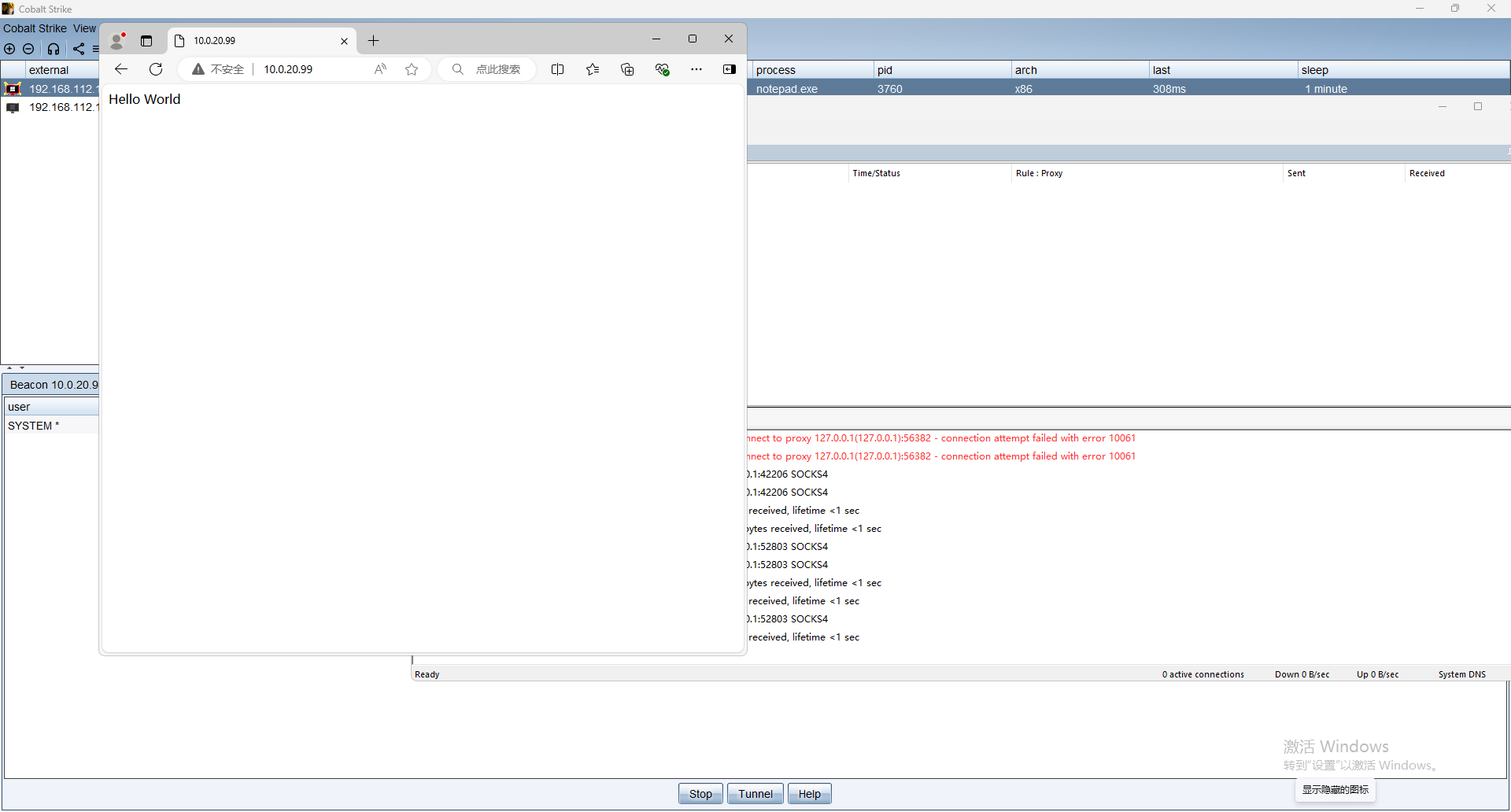
Task: Click the not secure warning icon
Action: 198,69
